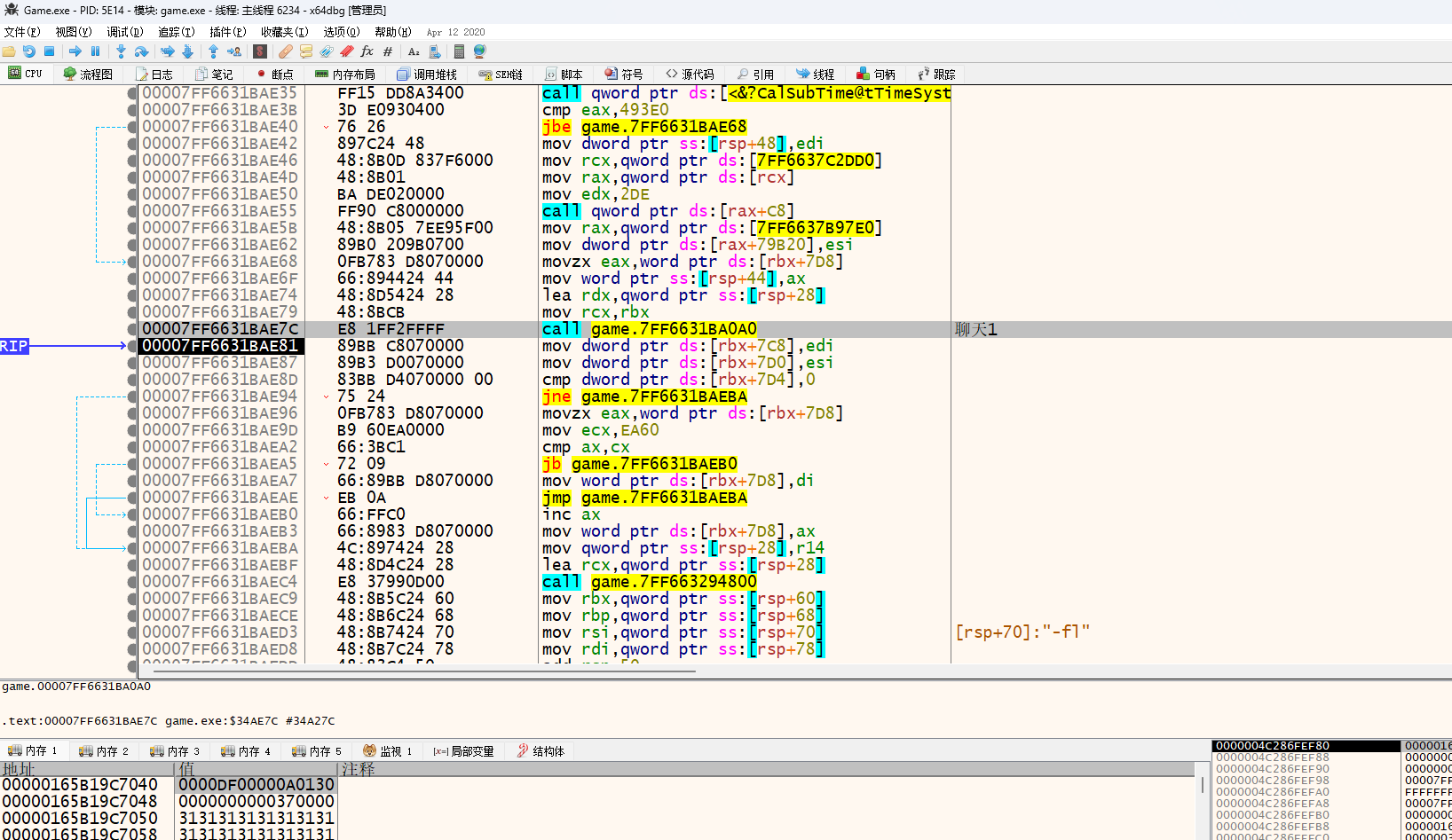Image resolution: width=1452 pixels, height=840 pixels.
Task: Open the patches bandage icon
Action: pyautogui.click(x=285, y=51)
